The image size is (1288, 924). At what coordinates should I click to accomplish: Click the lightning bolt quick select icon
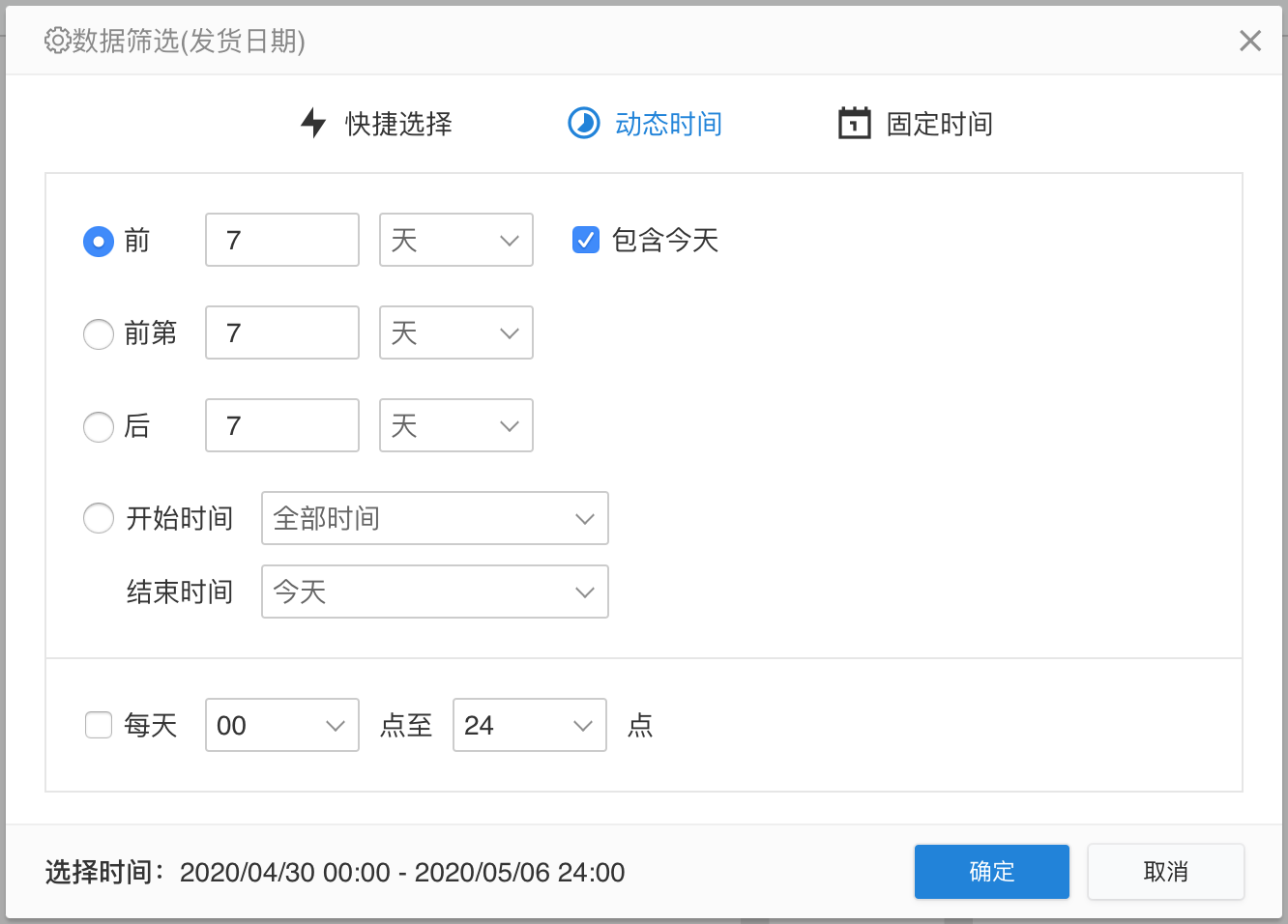(313, 124)
